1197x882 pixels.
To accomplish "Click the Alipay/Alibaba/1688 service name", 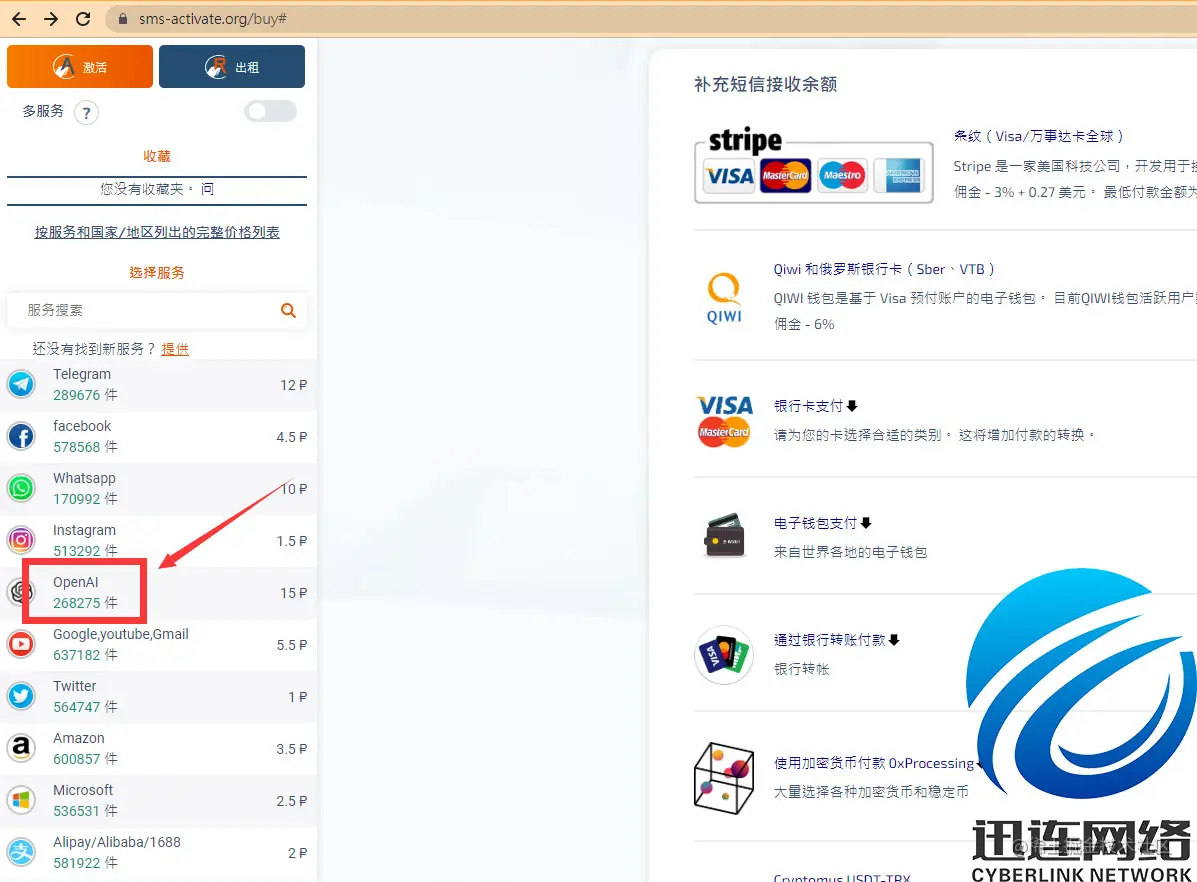I will 117,842.
